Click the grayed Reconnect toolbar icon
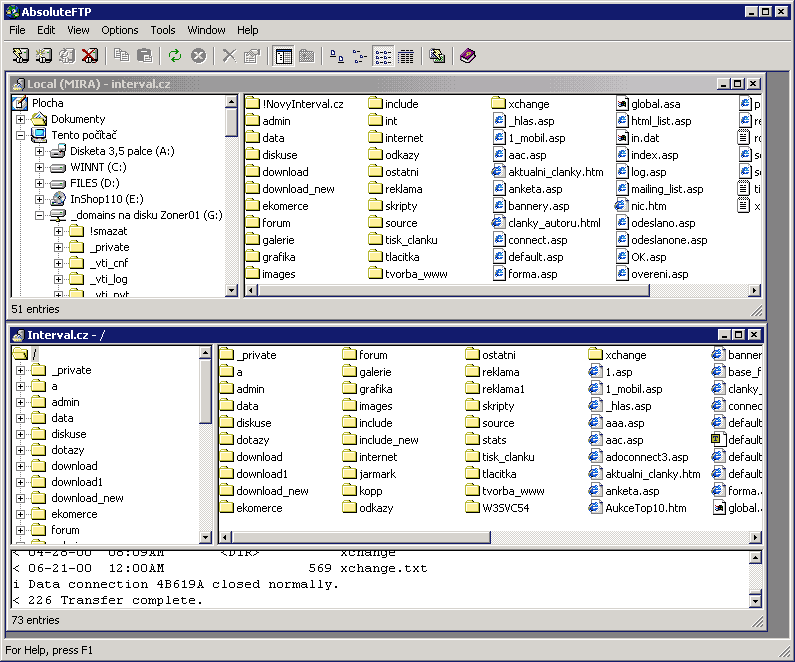795x662 pixels. (x=67, y=56)
